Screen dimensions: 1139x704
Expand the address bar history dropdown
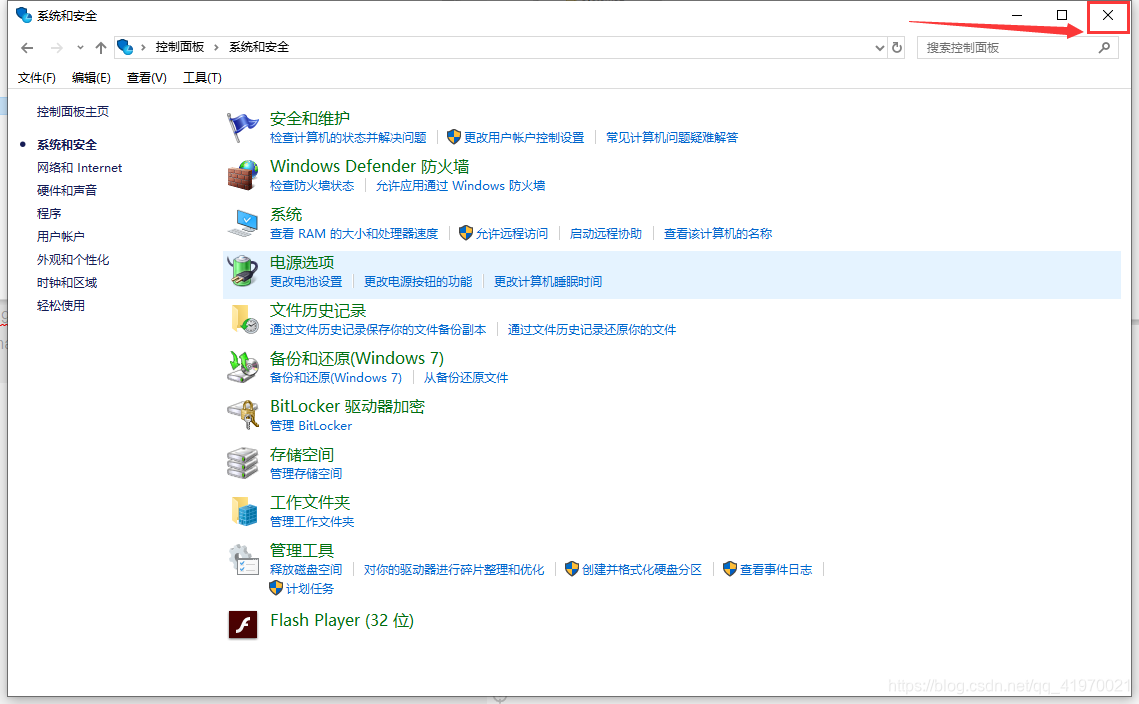tap(880, 48)
